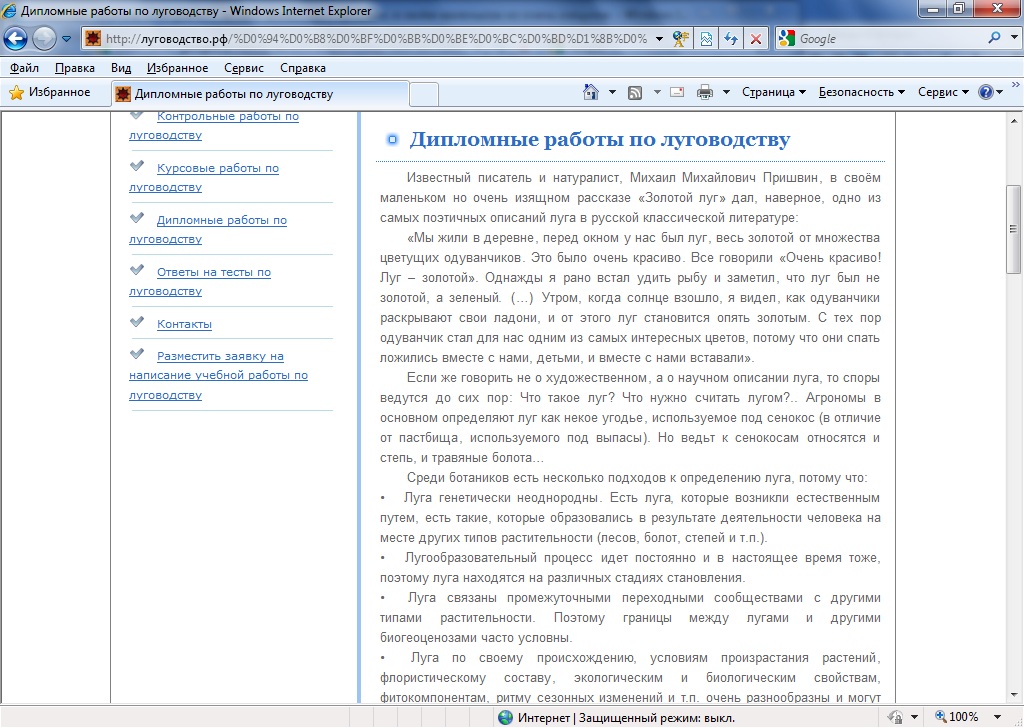Click the scrollbar up arrow
The image size is (1024, 728).
[x=1014, y=121]
